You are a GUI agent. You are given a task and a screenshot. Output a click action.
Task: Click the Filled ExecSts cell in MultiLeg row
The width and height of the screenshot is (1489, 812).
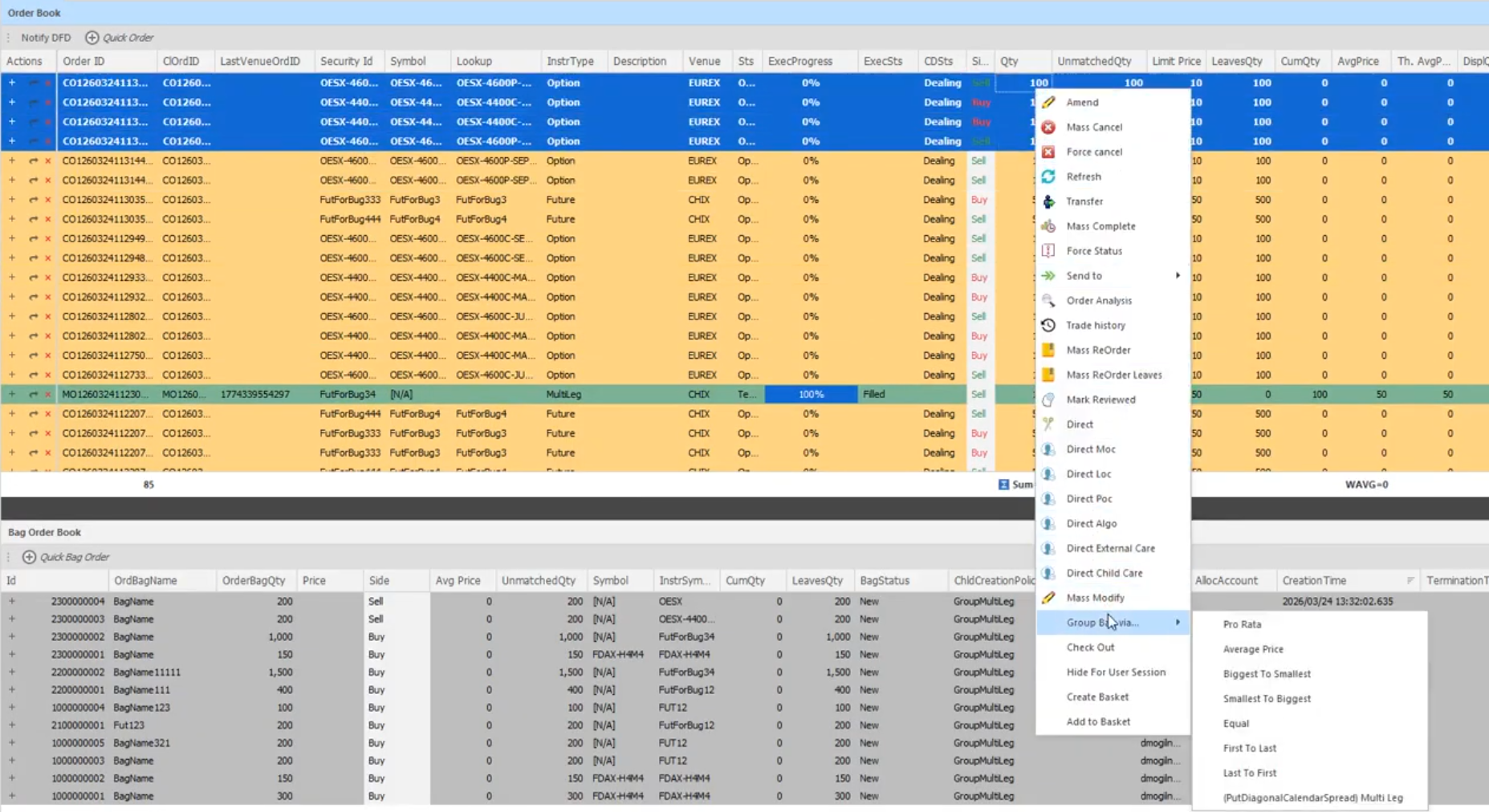pyautogui.click(x=887, y=394)
